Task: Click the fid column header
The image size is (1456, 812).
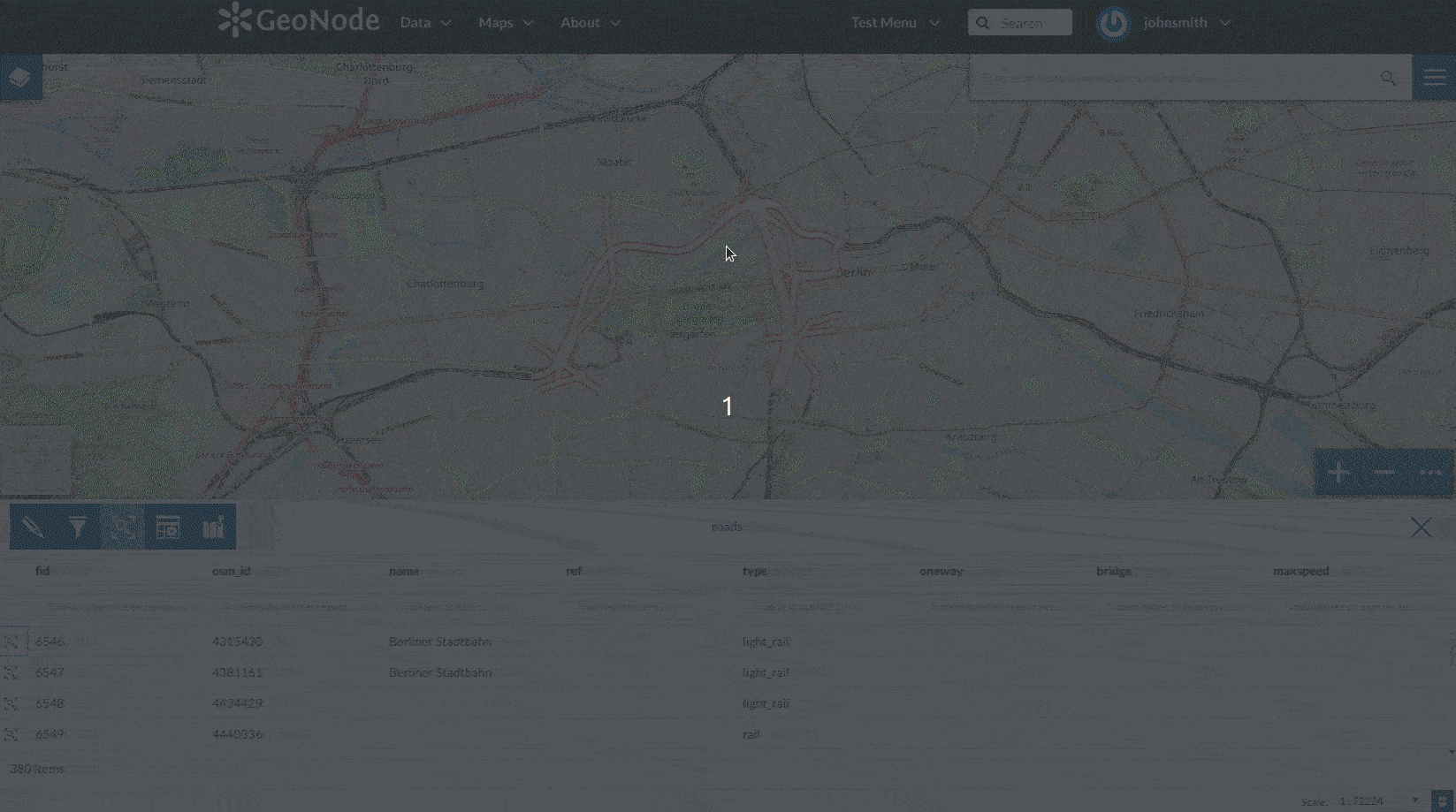Action: [x=42, y=571]
